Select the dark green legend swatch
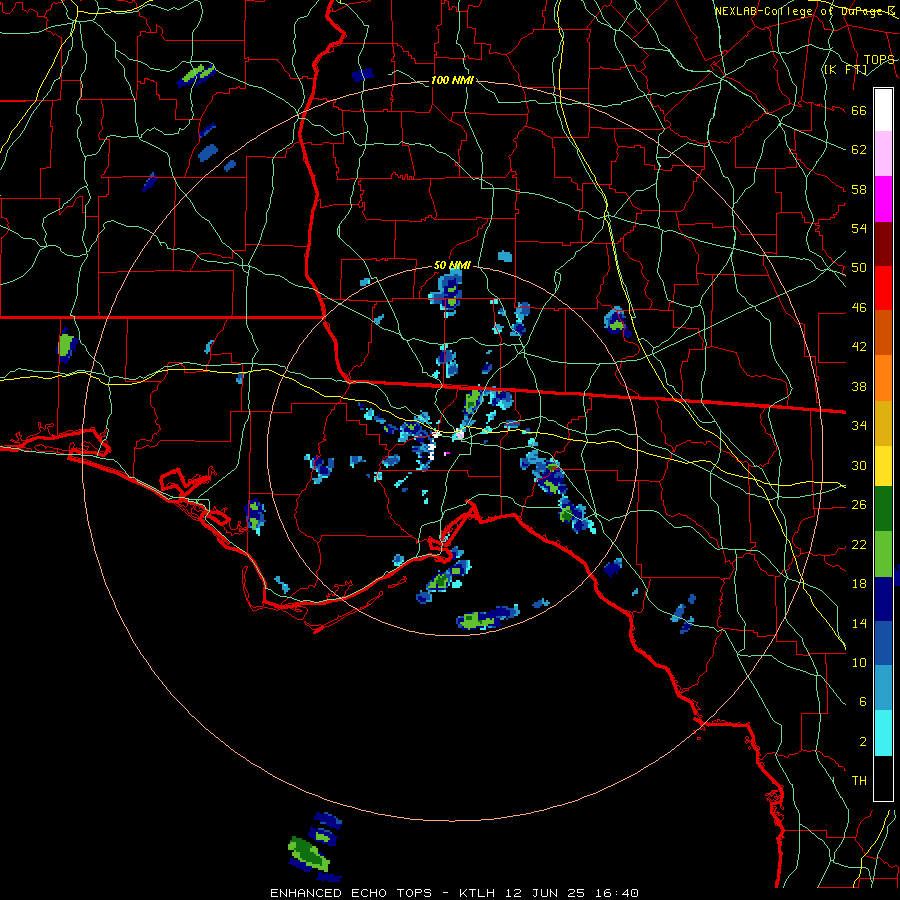Viewport: 900px width, 900px height. (883, 509)
